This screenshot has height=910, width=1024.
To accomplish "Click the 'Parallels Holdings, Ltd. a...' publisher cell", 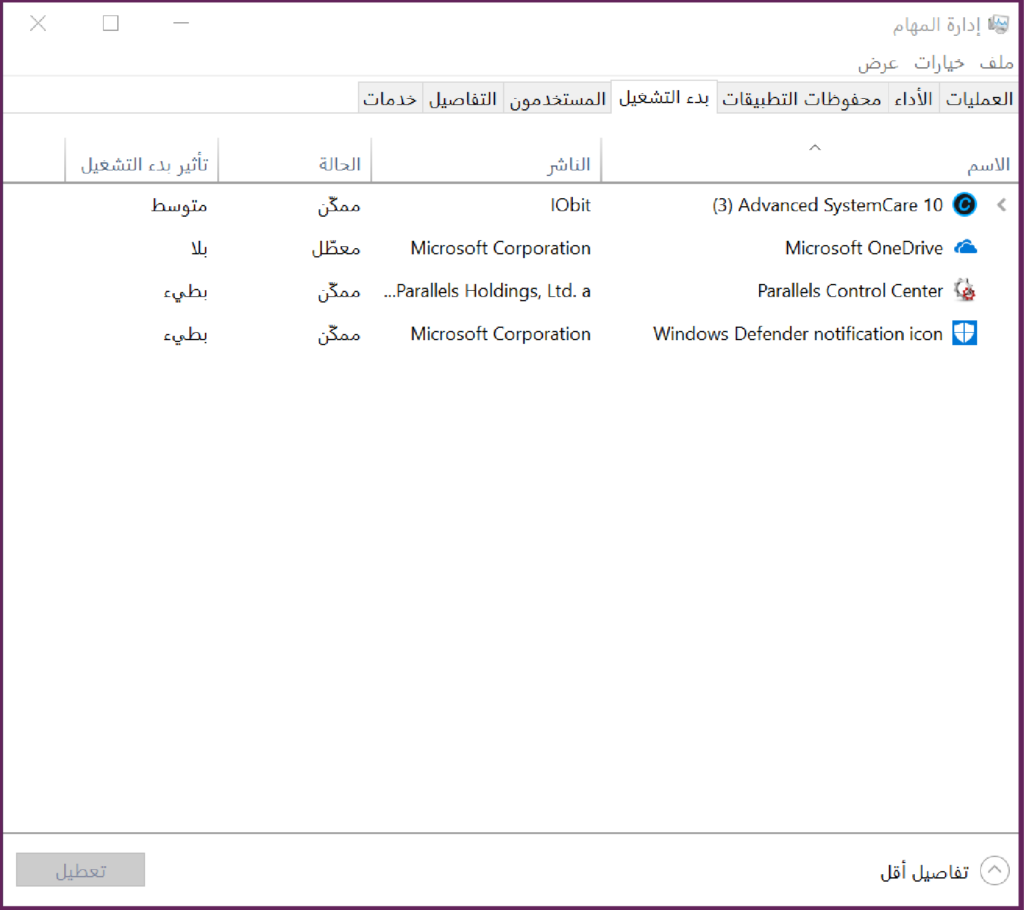I will tap(487, 291).
